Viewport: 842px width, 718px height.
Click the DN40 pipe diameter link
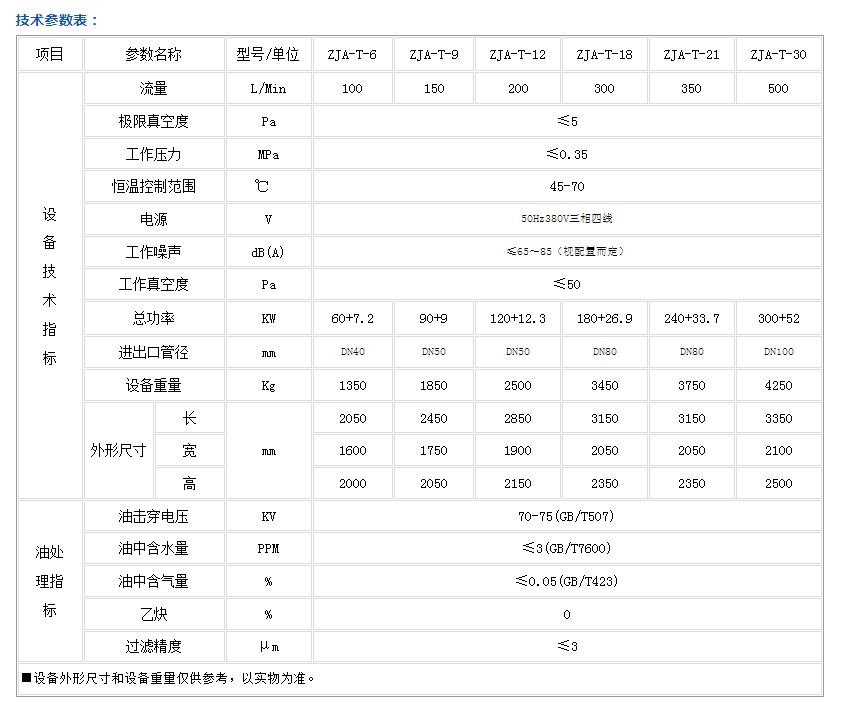352,352
